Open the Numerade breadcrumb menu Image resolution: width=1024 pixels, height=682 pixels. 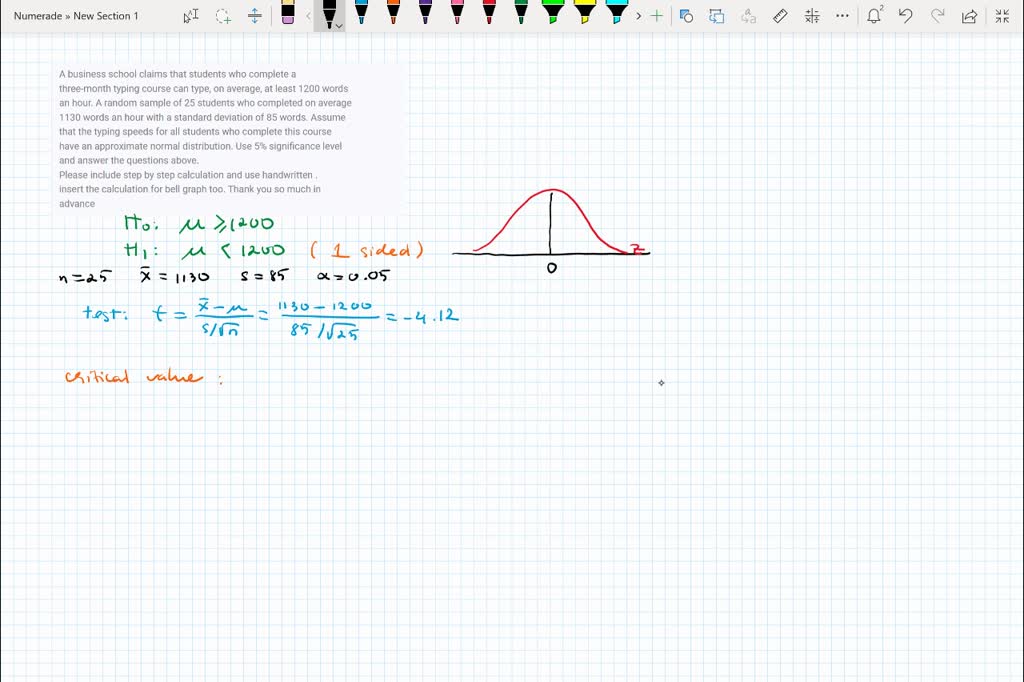tap(37, 15)
